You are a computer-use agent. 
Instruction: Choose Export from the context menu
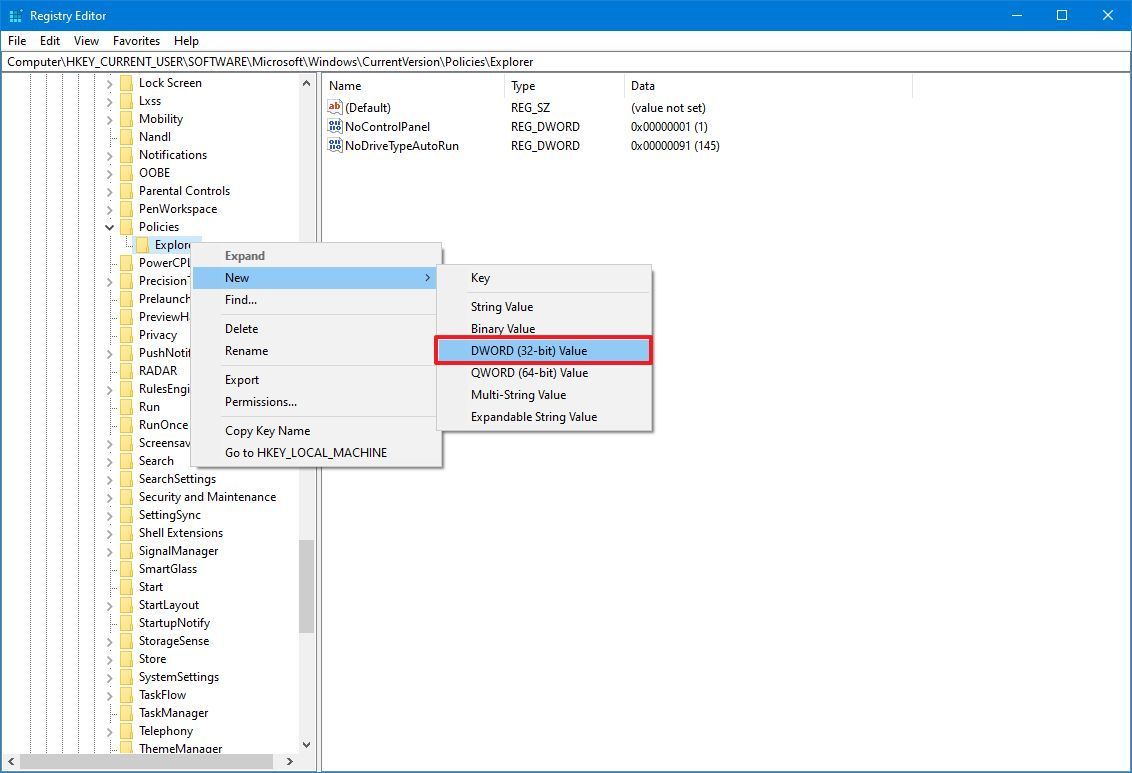click(x=242, y=379)
